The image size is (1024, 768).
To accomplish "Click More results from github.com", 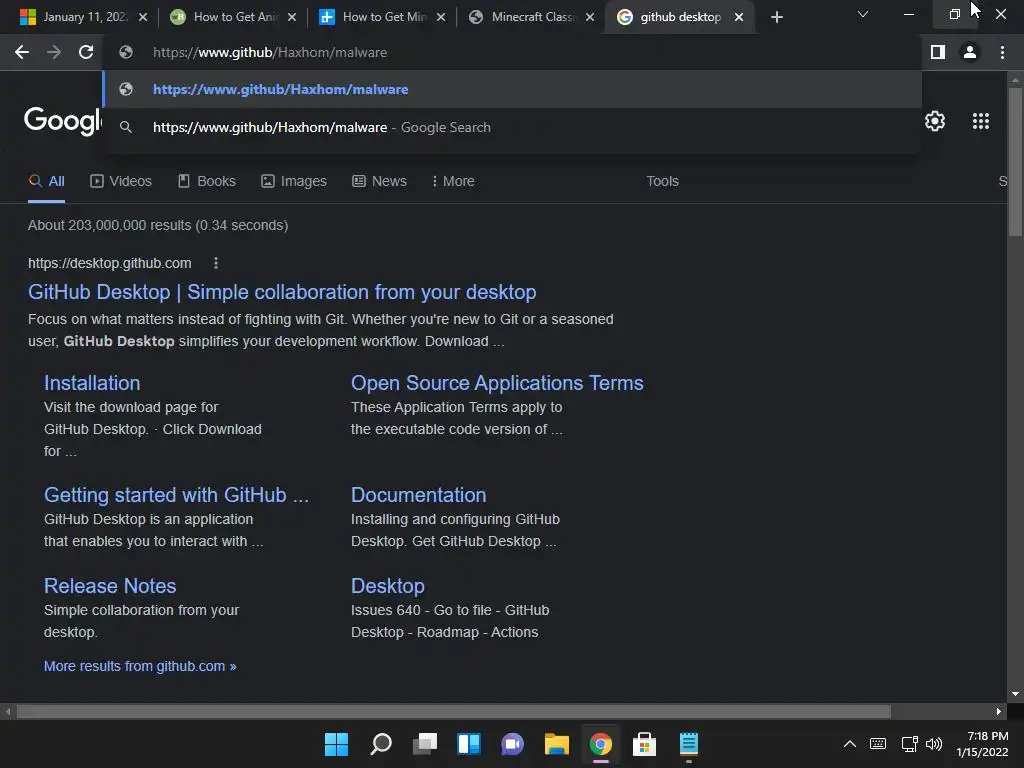I will 140,666.
